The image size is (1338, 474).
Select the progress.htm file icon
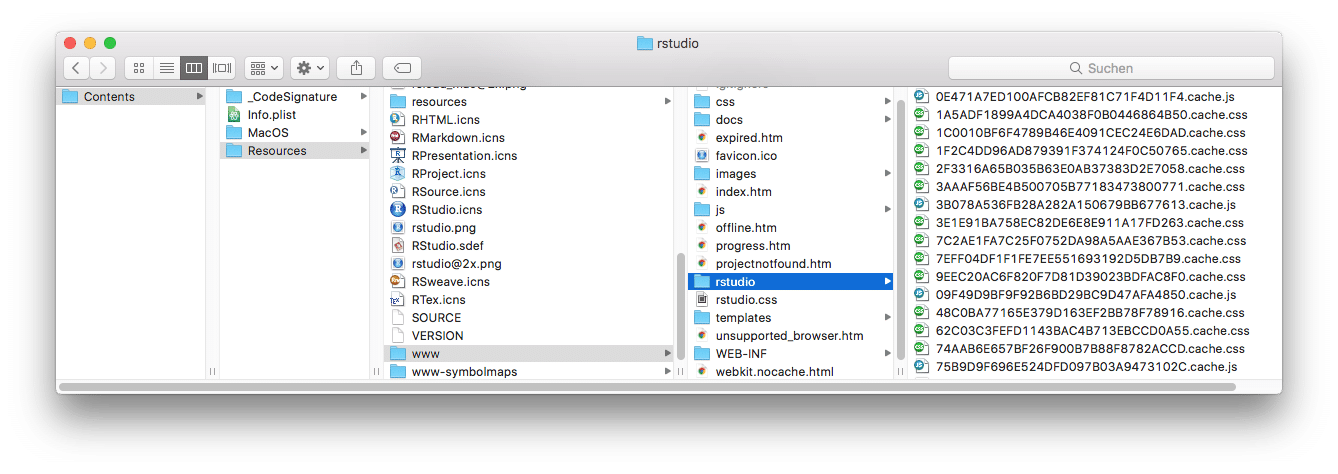click(702, 246)
